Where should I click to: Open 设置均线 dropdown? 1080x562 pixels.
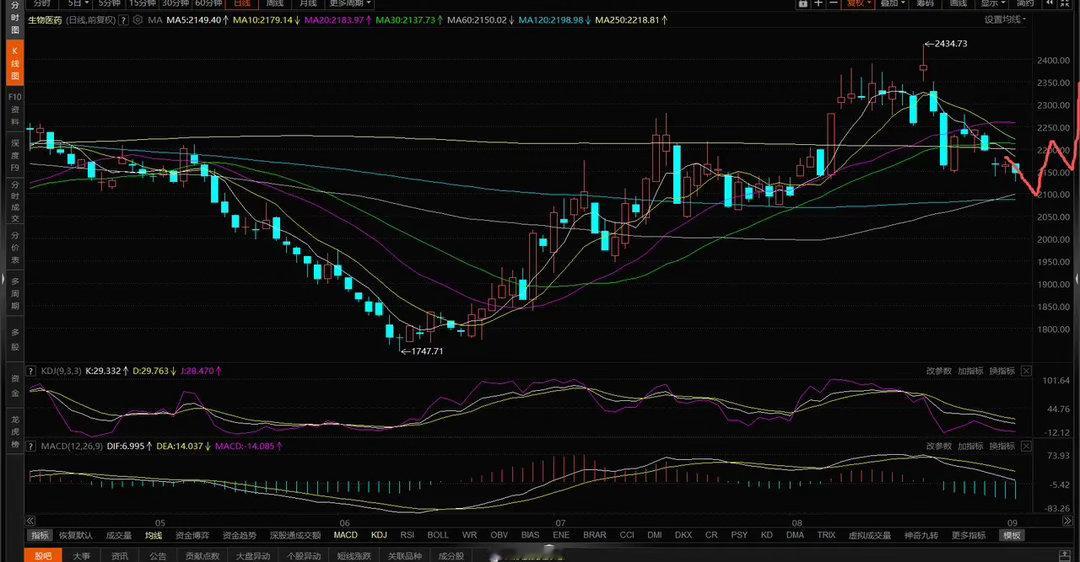pyautogui.click(x=1005, y=19)
